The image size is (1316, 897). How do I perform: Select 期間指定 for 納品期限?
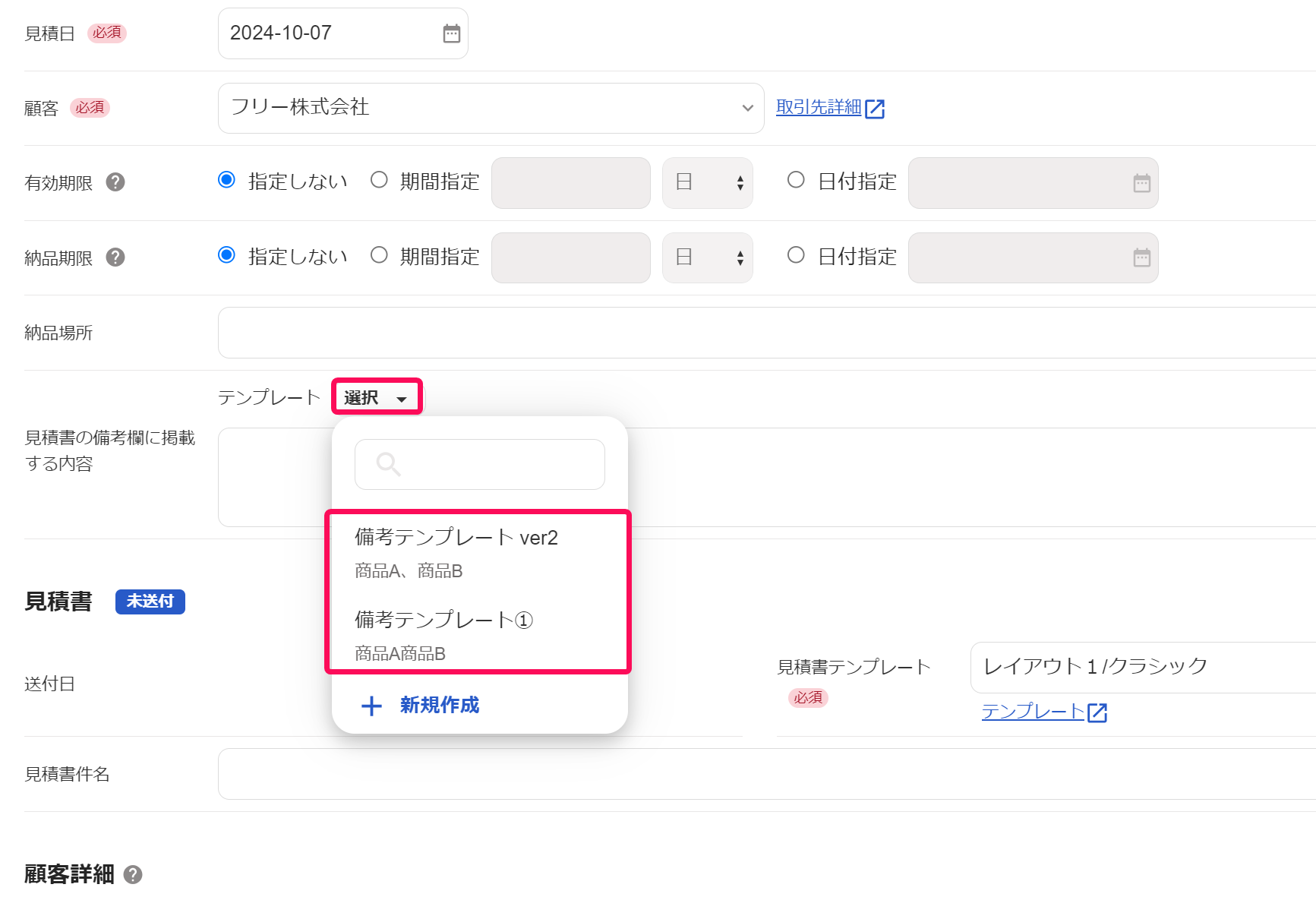tap(379, 255)
